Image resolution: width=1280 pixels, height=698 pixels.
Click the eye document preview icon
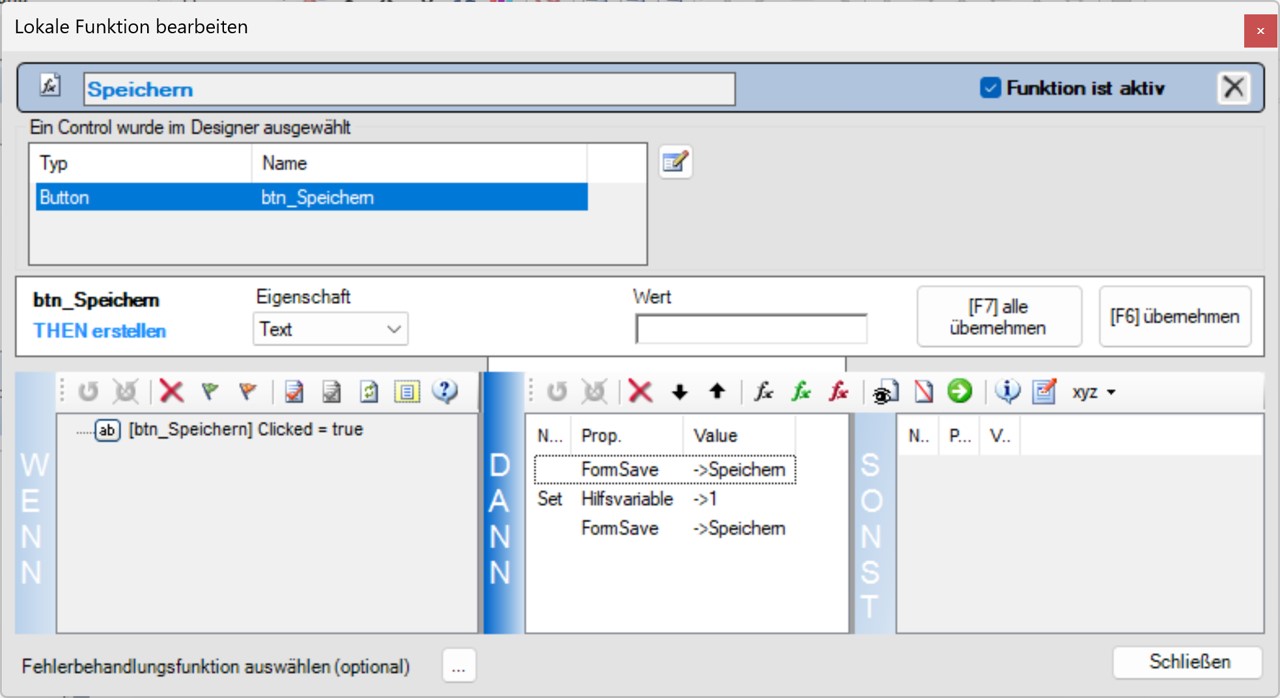coord(886,392)
